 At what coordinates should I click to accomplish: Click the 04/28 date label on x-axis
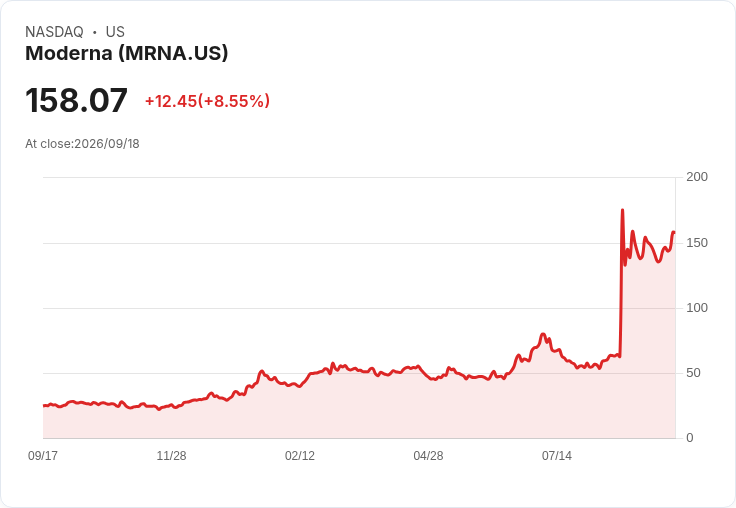pos(428,455)
